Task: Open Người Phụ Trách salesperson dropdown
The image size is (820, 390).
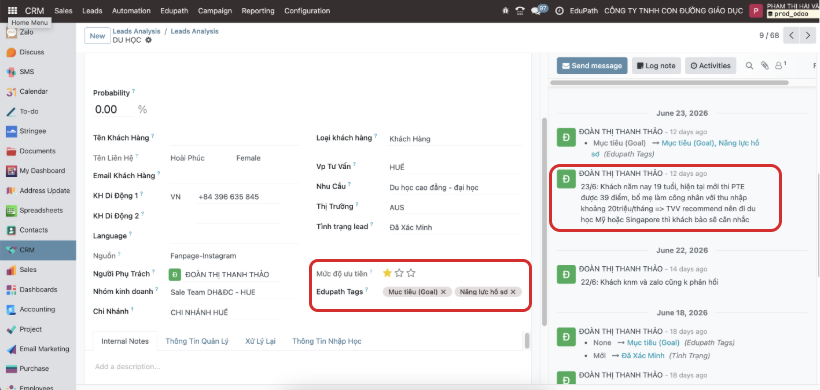Action: tap(225, 274)
